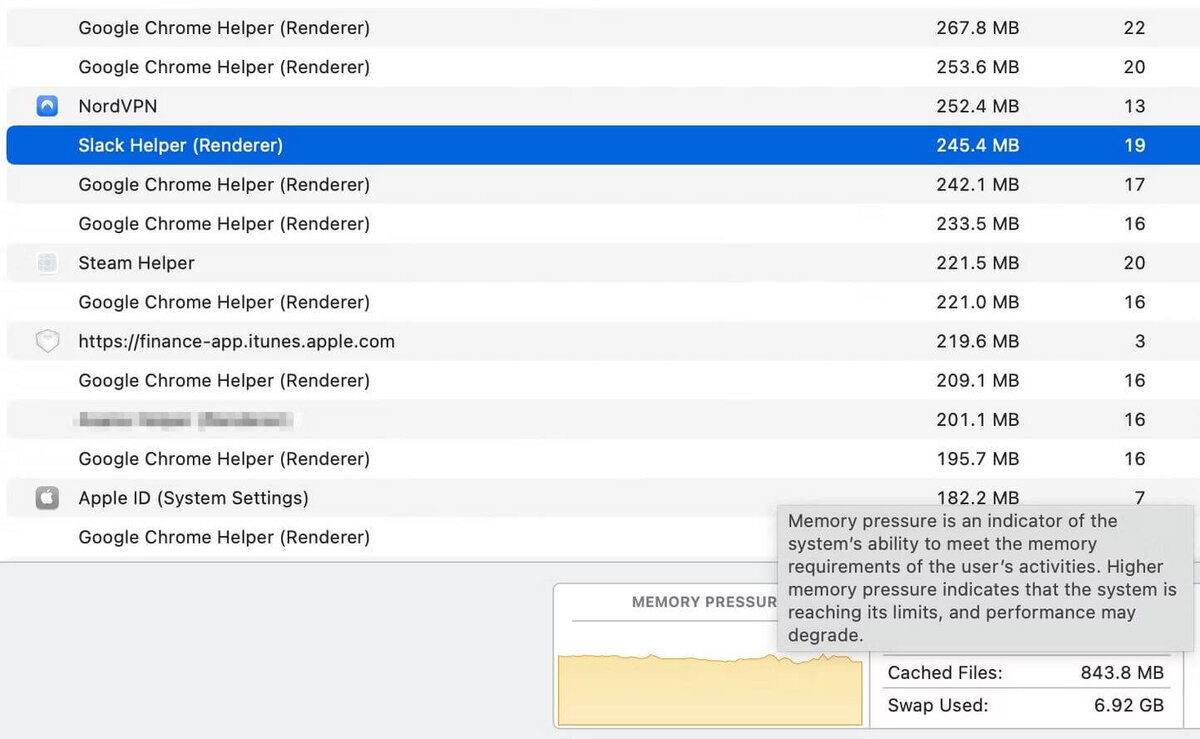
Task: Click thread count 22 in the 267.8 MB row
Action: pos(1134,28)
